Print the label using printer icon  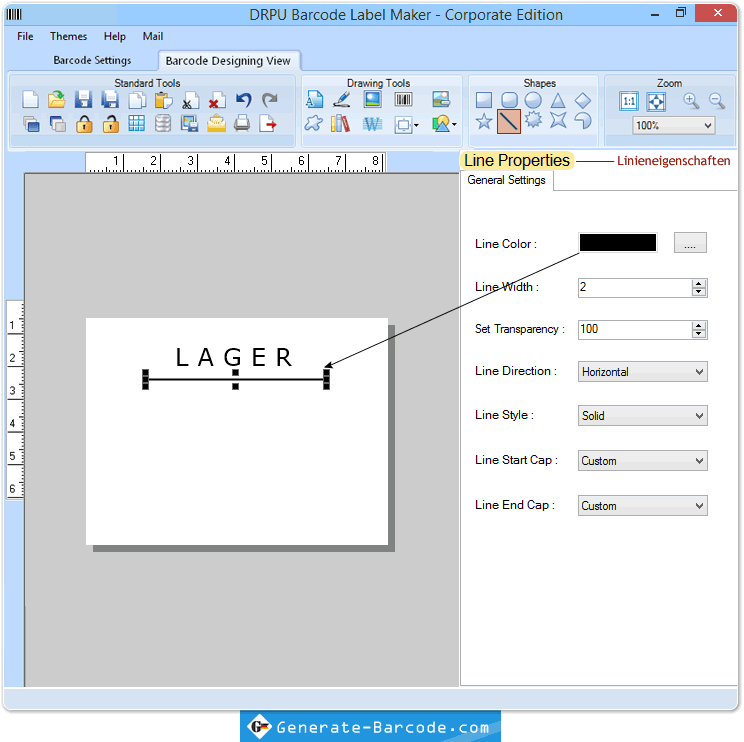point(242,124)
